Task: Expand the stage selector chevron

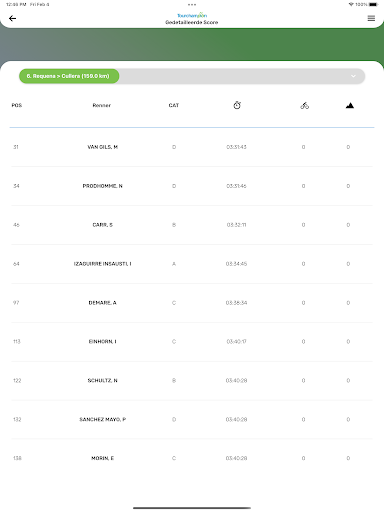Action: tap(353, 76)
